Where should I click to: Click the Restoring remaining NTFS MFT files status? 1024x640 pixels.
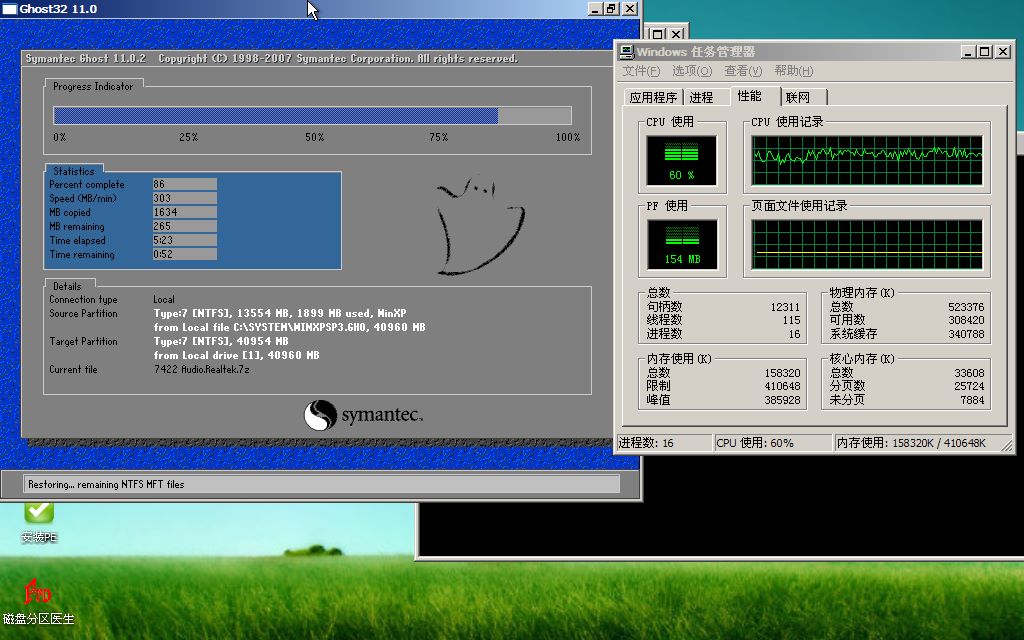[x=322, y=484]
